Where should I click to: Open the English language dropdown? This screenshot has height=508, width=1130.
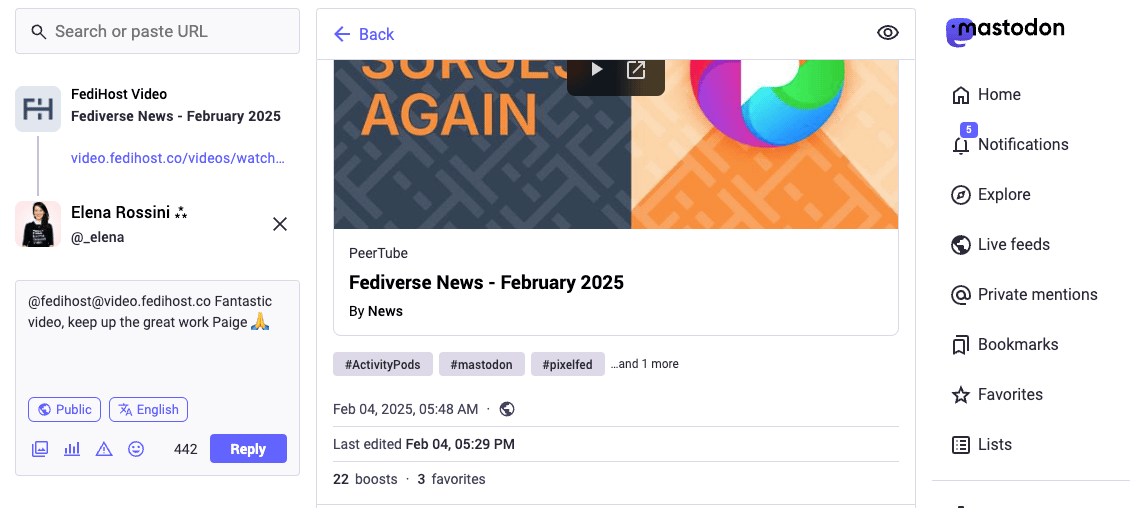pyautogui.click(x=148, y=409)
